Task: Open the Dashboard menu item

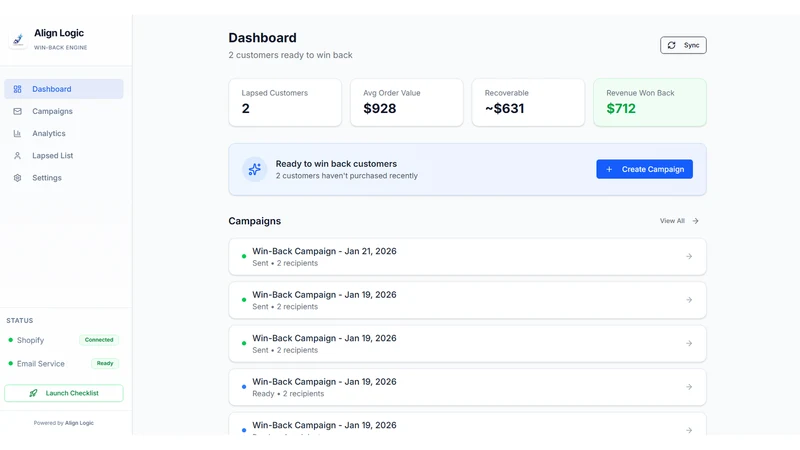Action: pyautogui.click(x=64, y=89)
